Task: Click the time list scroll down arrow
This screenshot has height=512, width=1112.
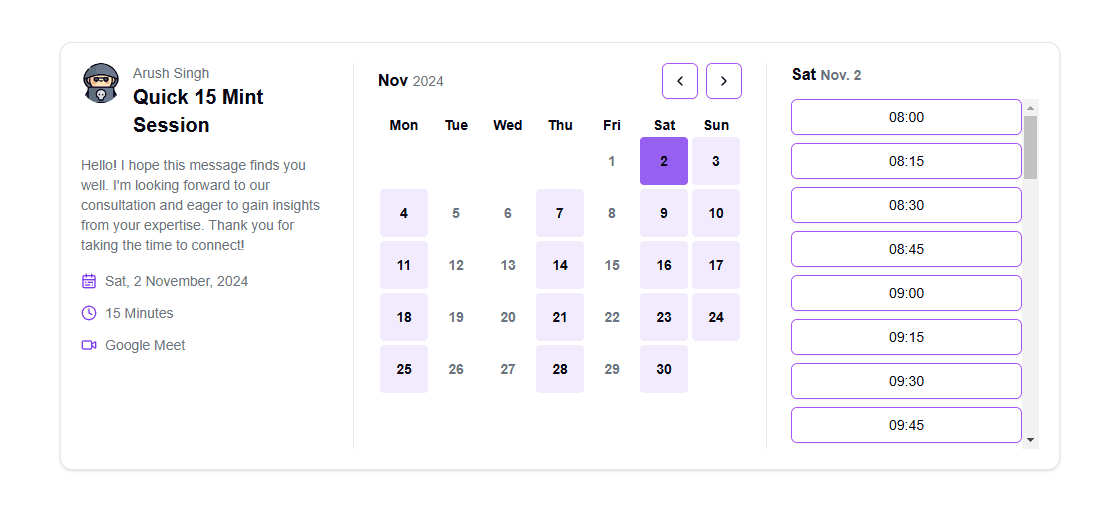Action: click(x=1030, y=440)
